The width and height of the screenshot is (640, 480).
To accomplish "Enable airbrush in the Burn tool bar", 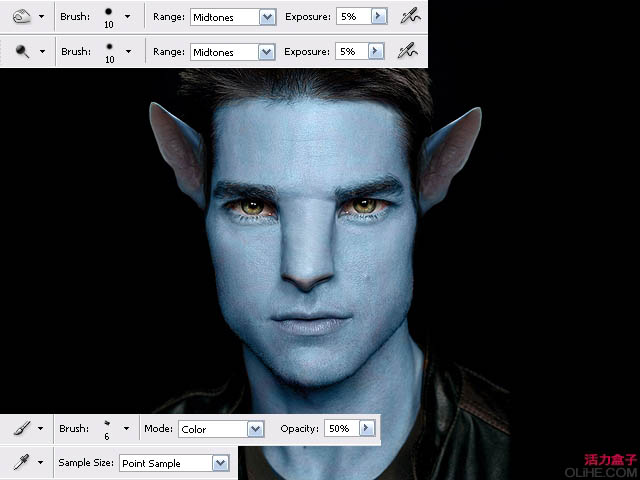I will [410, 17].
